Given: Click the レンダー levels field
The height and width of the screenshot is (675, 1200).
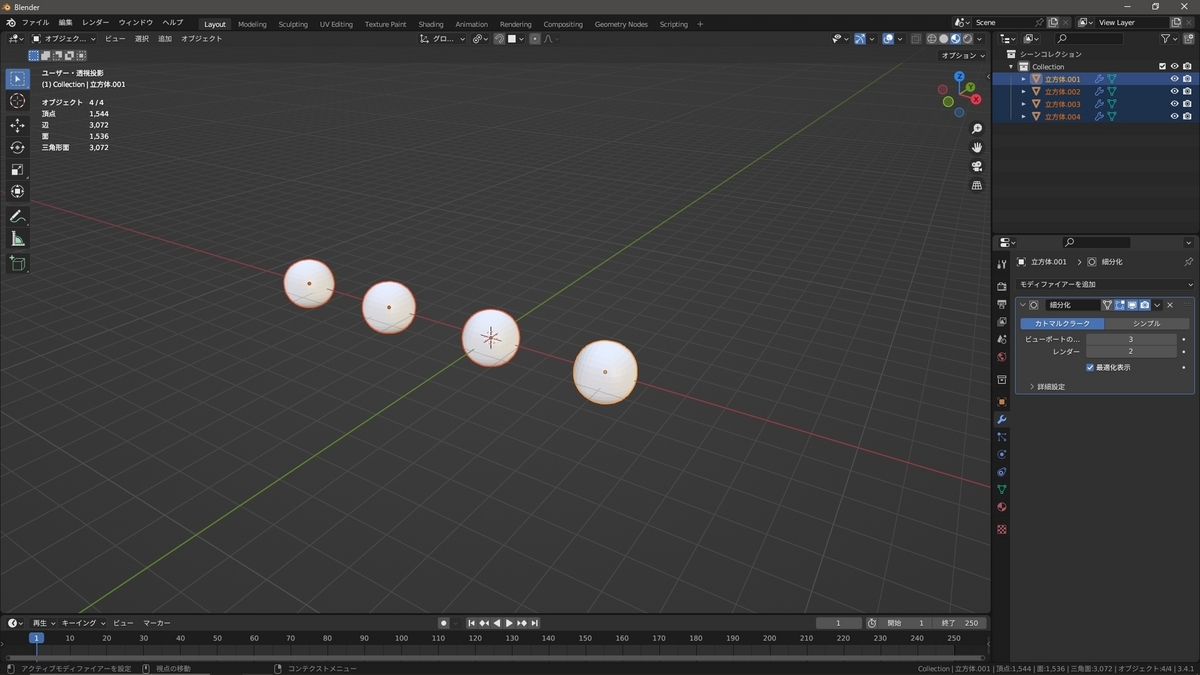Looking at the screenshot, I should pos(1131,352).
